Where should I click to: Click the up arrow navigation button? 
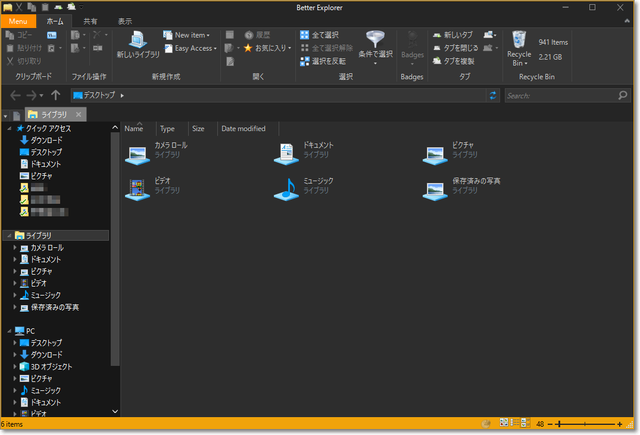pos(55,95)
